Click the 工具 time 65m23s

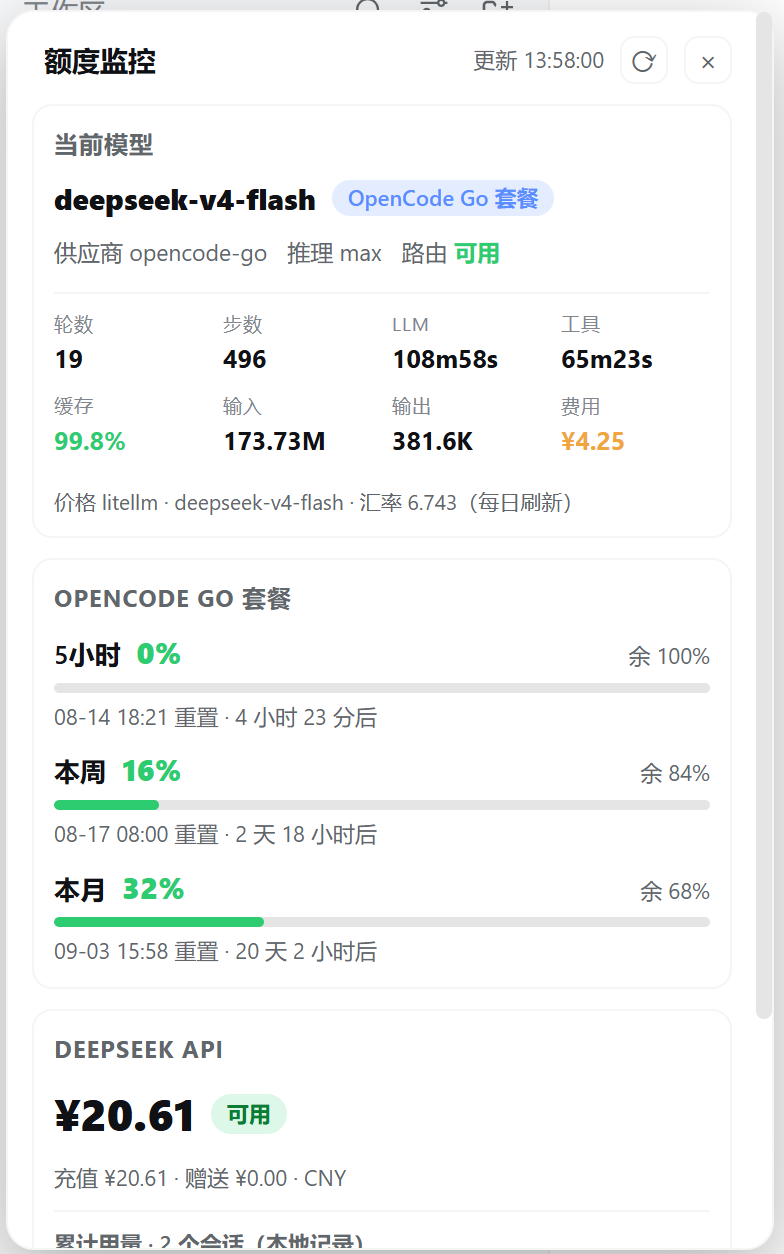pyautogui.click(x=607, y=359)
